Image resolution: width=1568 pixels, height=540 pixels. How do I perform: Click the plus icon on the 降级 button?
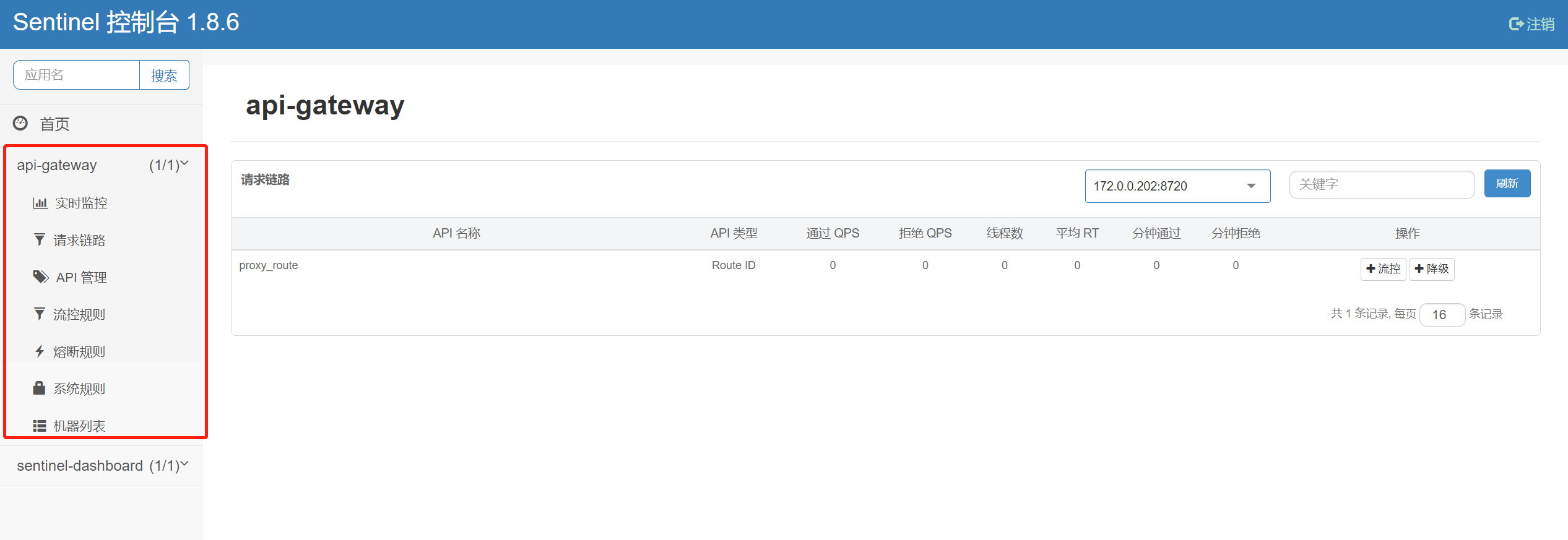[1419, 268]
